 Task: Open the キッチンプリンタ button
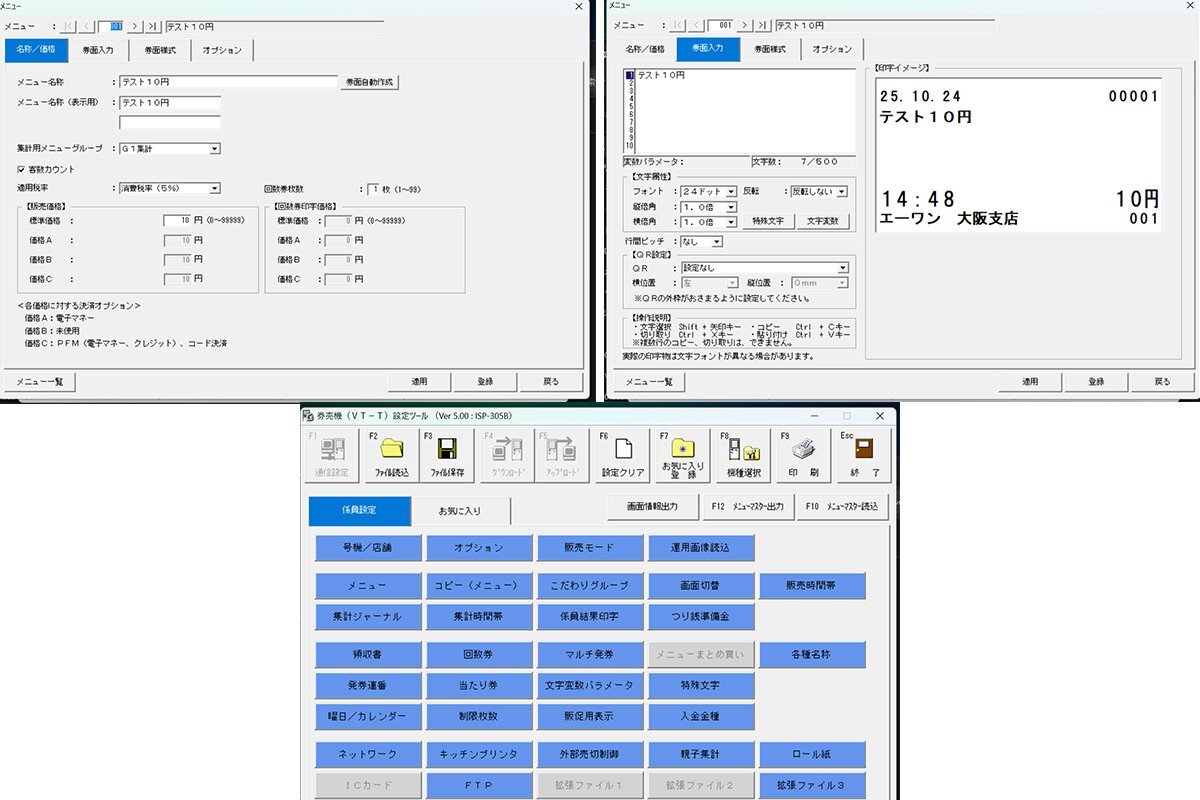click(478, 754)
